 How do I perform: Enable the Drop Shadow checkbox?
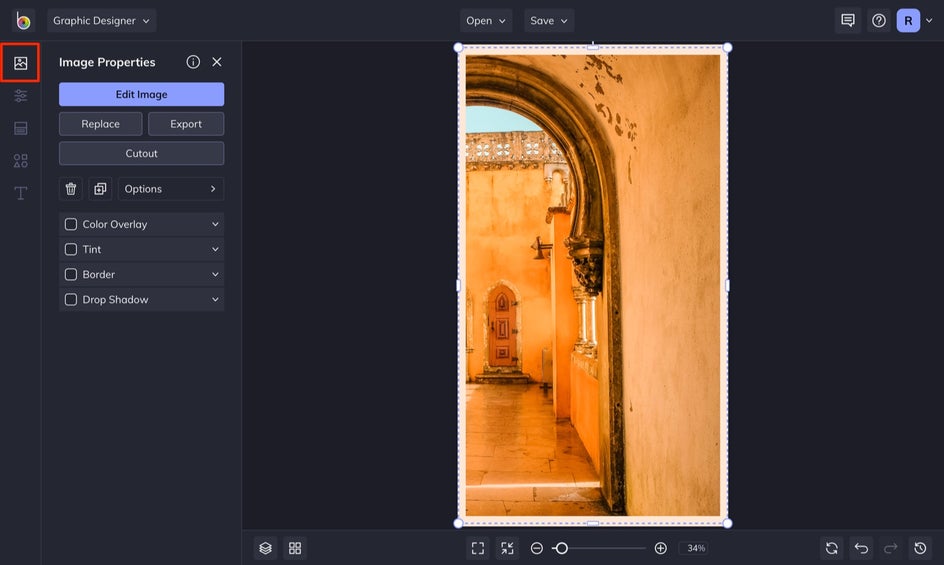(71, 299)
